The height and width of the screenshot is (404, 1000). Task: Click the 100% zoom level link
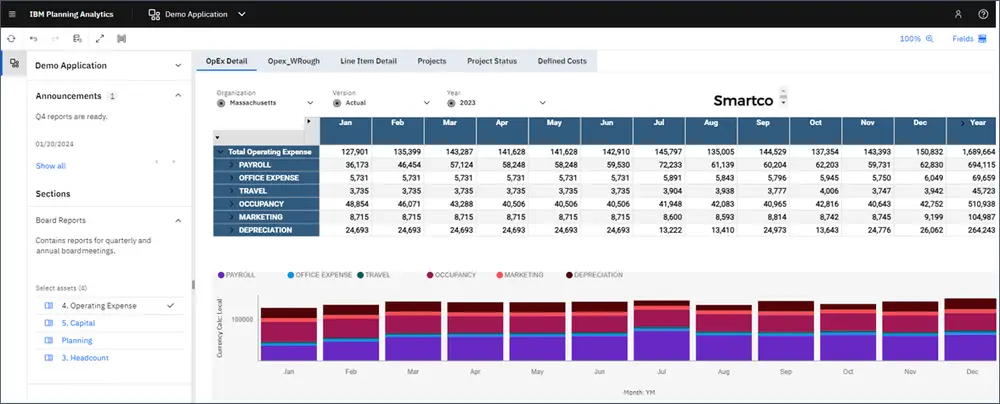click(x=910, y=39)
